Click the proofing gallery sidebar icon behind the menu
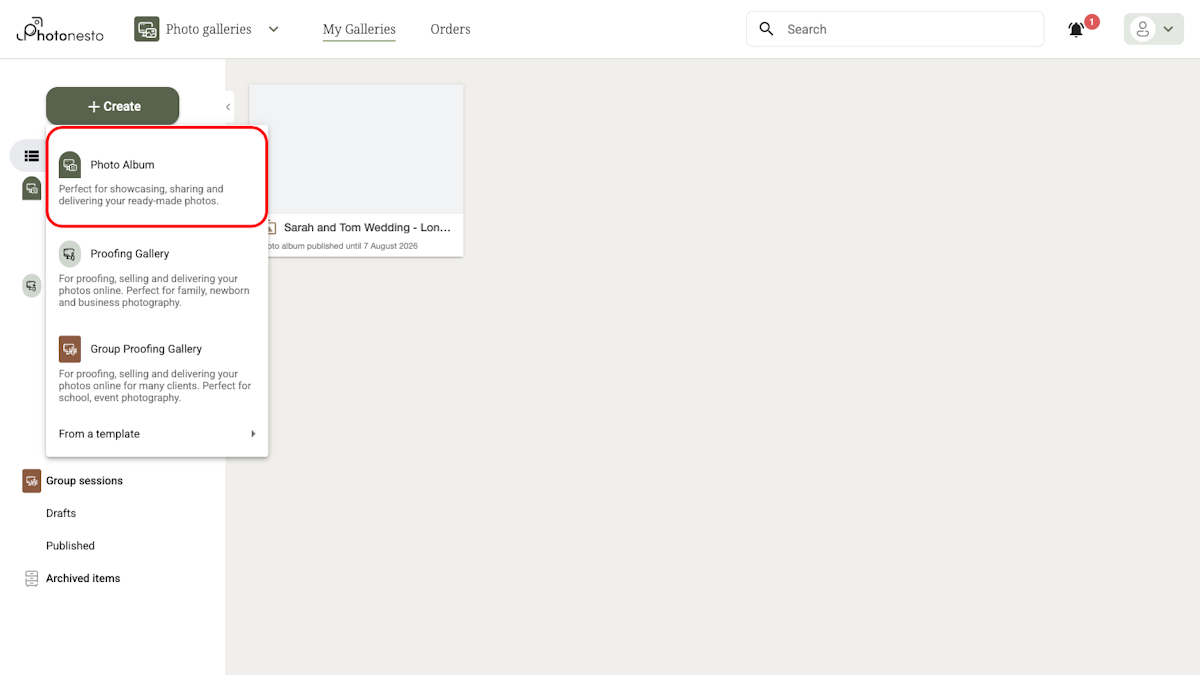This screenshot has height=675, width=1200. click(x=33, y=286)
